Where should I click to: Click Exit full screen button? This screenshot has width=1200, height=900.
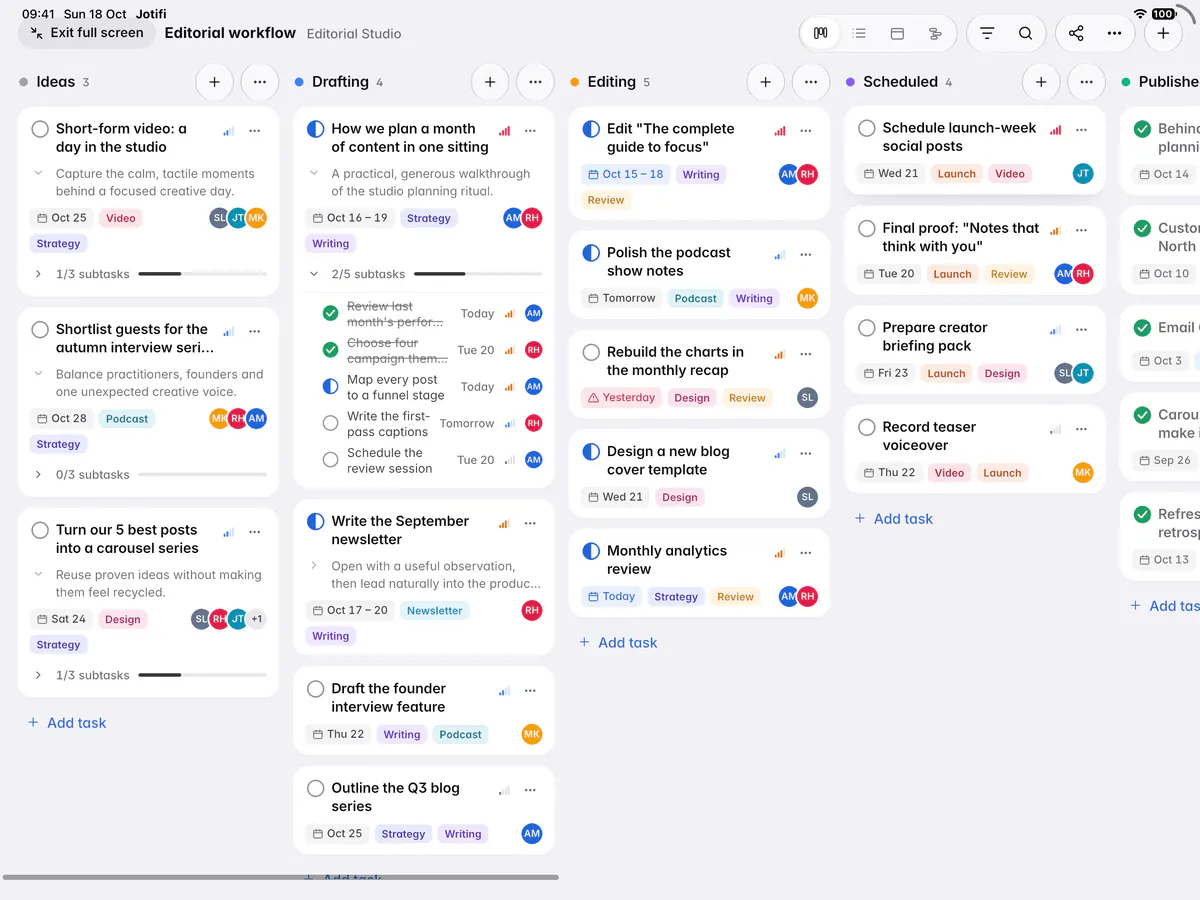pyautogui.click(x=87, y=33)
